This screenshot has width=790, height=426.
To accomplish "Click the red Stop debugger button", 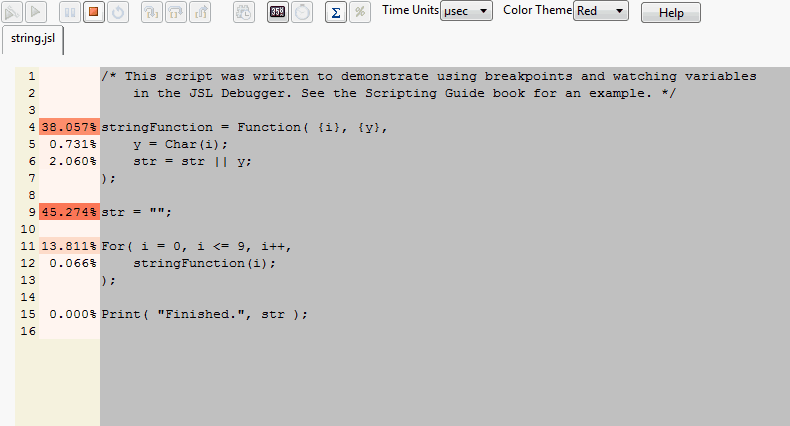I will pyautogui.click(x=93, y=12).
